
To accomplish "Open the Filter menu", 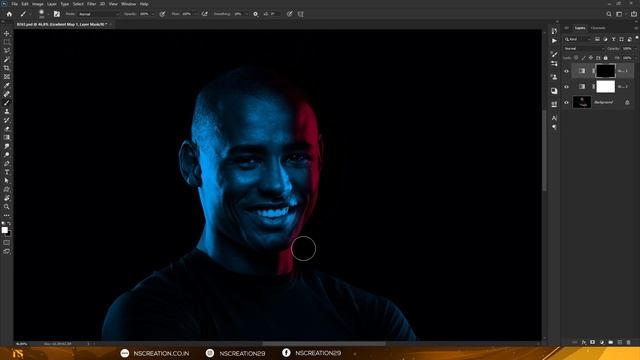I will 91,4.
